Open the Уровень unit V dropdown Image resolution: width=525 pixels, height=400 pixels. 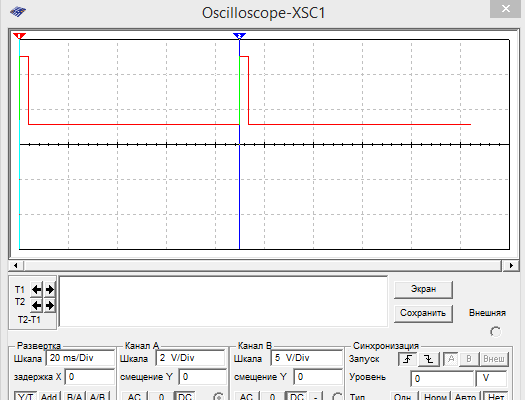[492, 379]
